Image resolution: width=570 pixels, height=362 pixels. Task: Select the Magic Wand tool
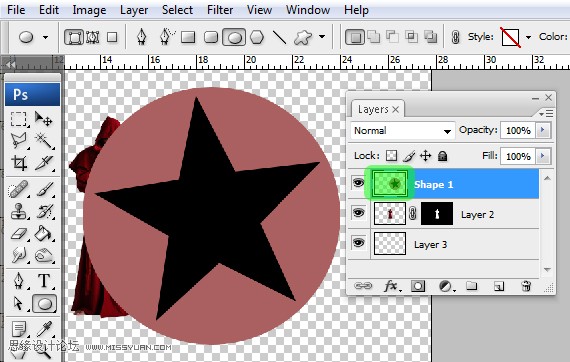pyautogui.click(x=44, y=140)
